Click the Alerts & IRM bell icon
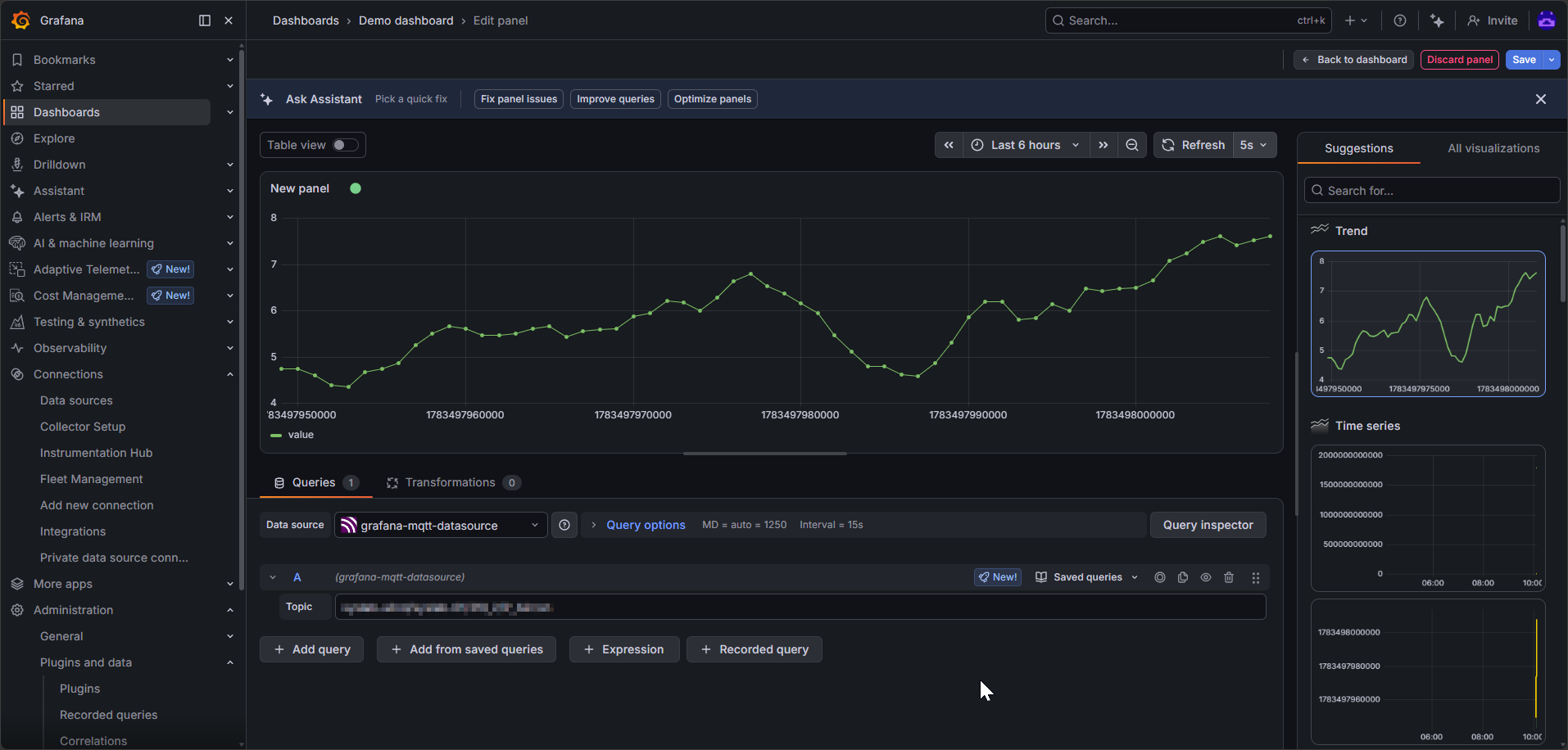 tap(17, 217)
